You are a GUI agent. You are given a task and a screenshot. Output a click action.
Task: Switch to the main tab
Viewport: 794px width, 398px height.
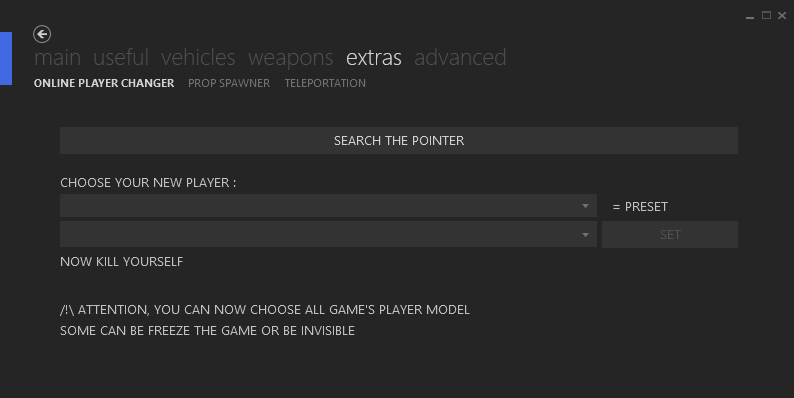coord(58,57)
